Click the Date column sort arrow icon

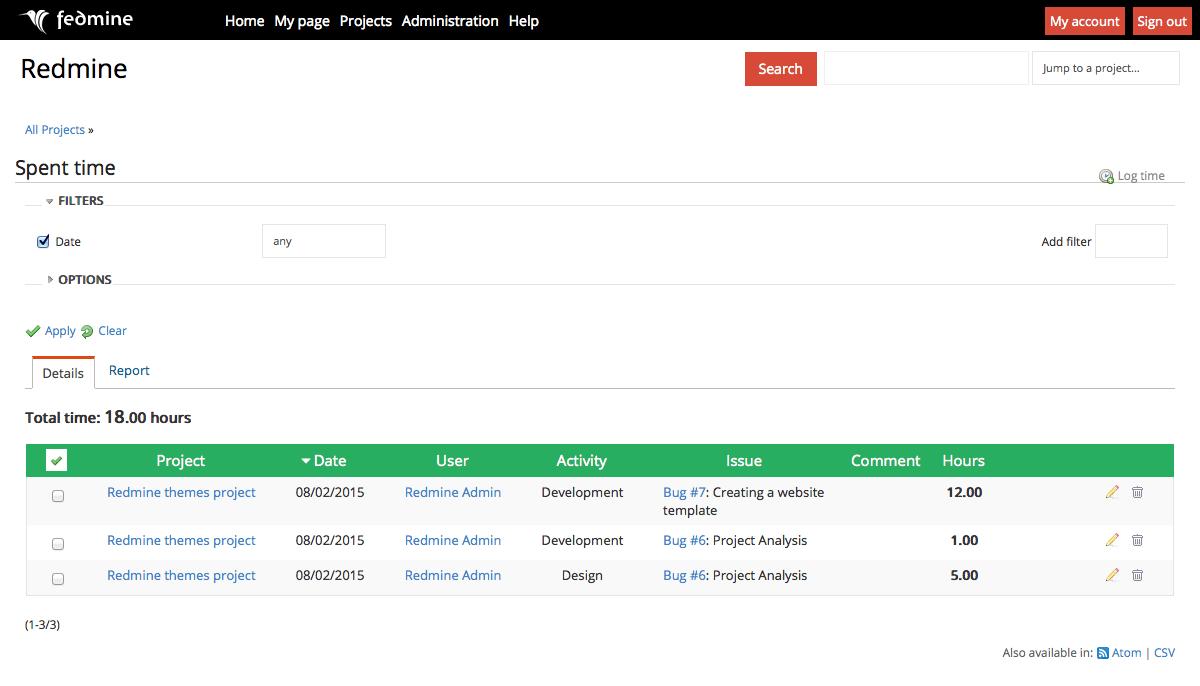[x=306, y=461]
